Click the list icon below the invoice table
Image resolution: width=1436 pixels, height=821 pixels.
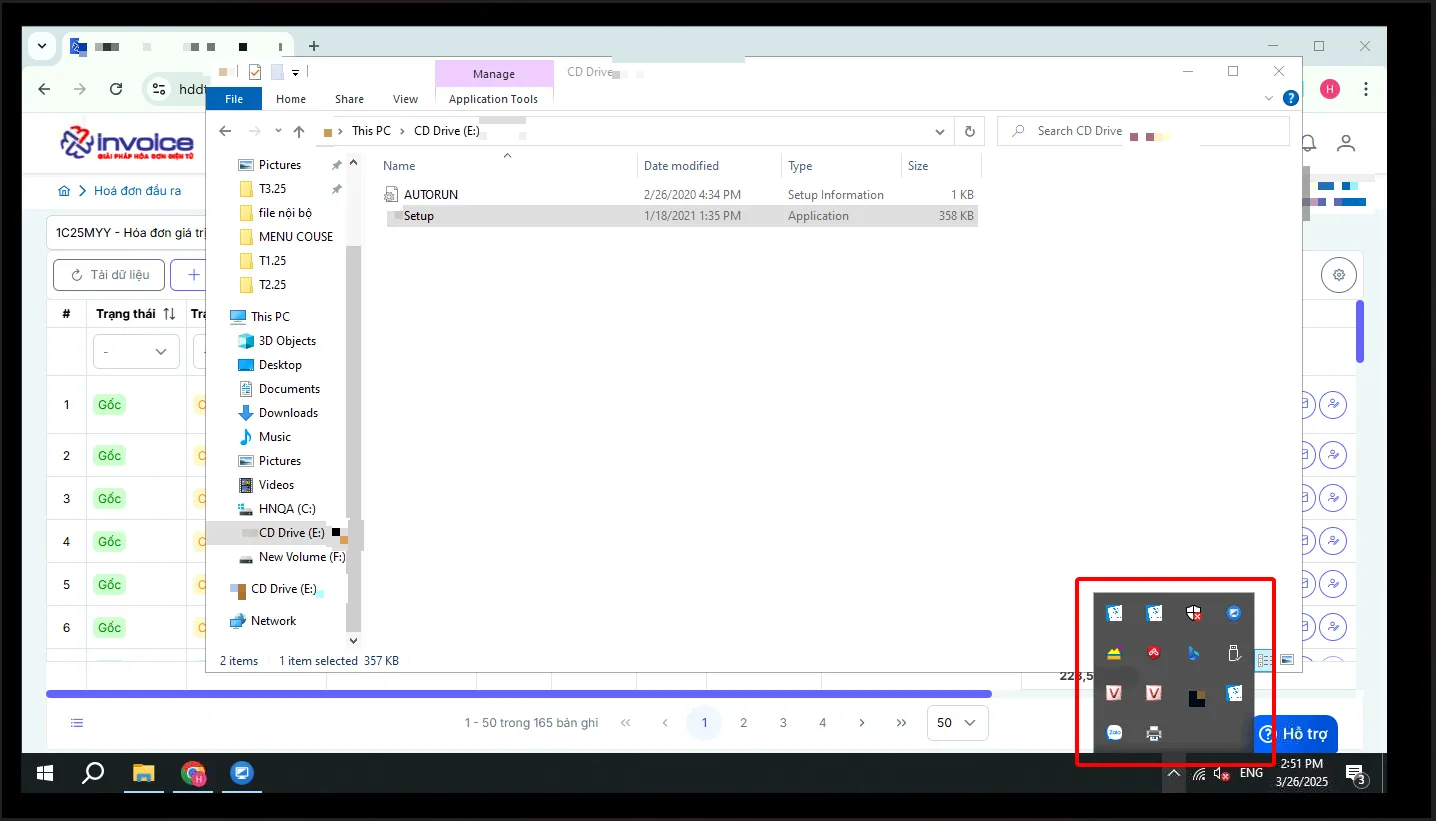(77, 723)
